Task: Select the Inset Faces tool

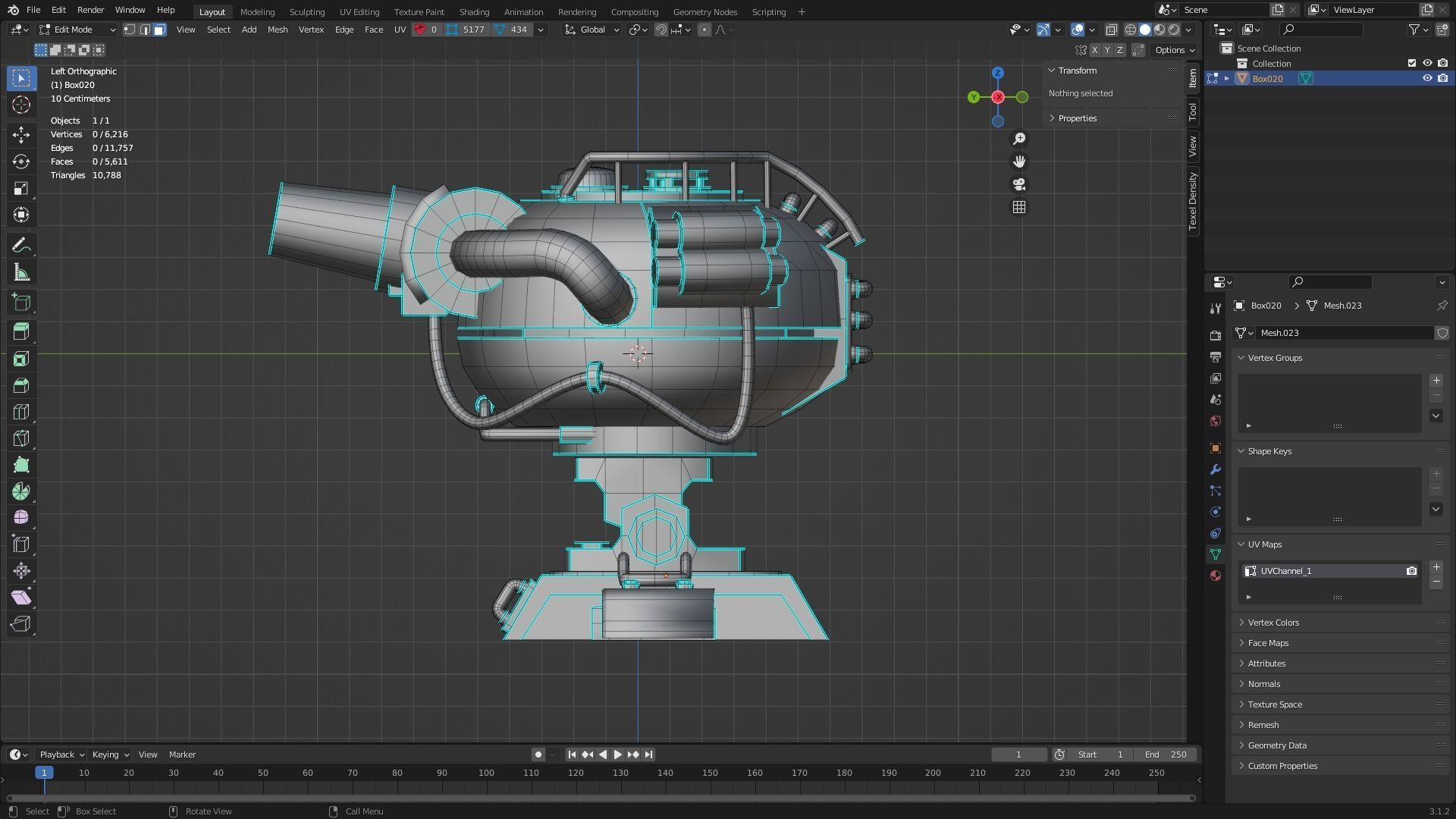Action: coord(21,359)
